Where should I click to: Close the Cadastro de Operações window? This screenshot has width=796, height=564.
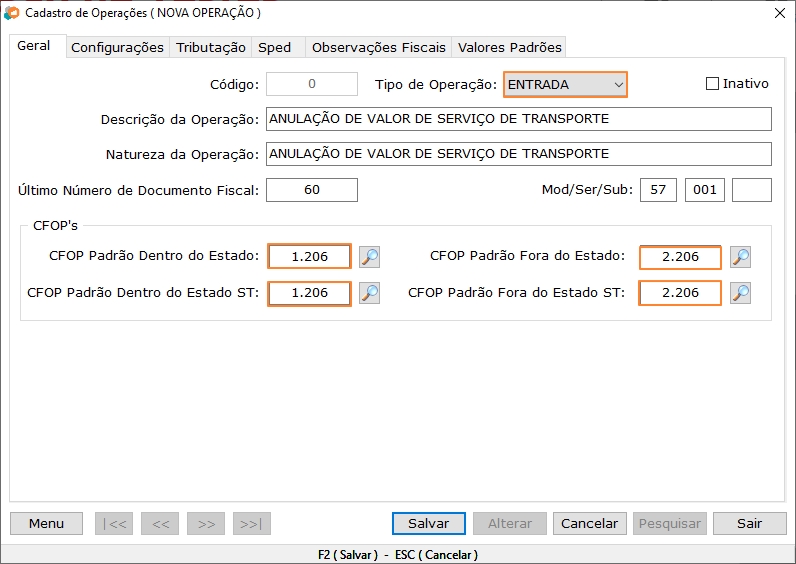click(x=780, y=13)
